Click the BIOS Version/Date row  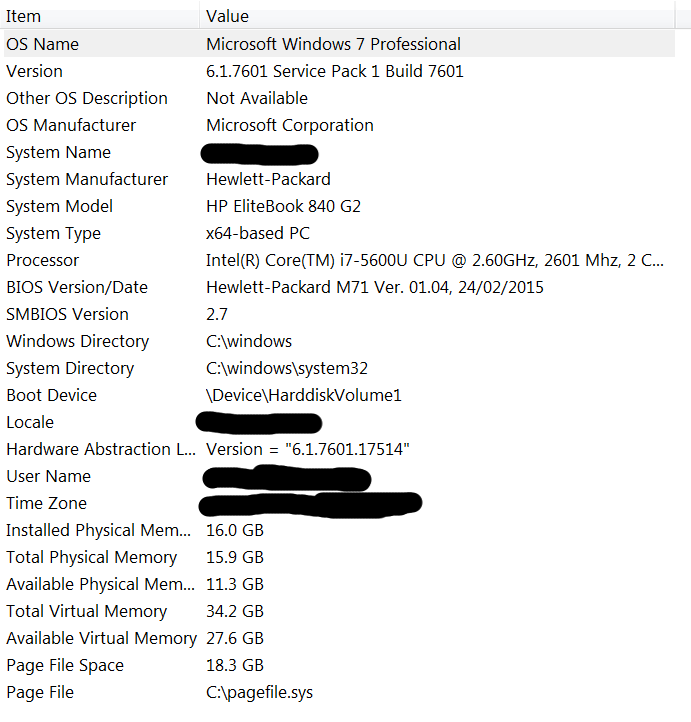(76, 287)
